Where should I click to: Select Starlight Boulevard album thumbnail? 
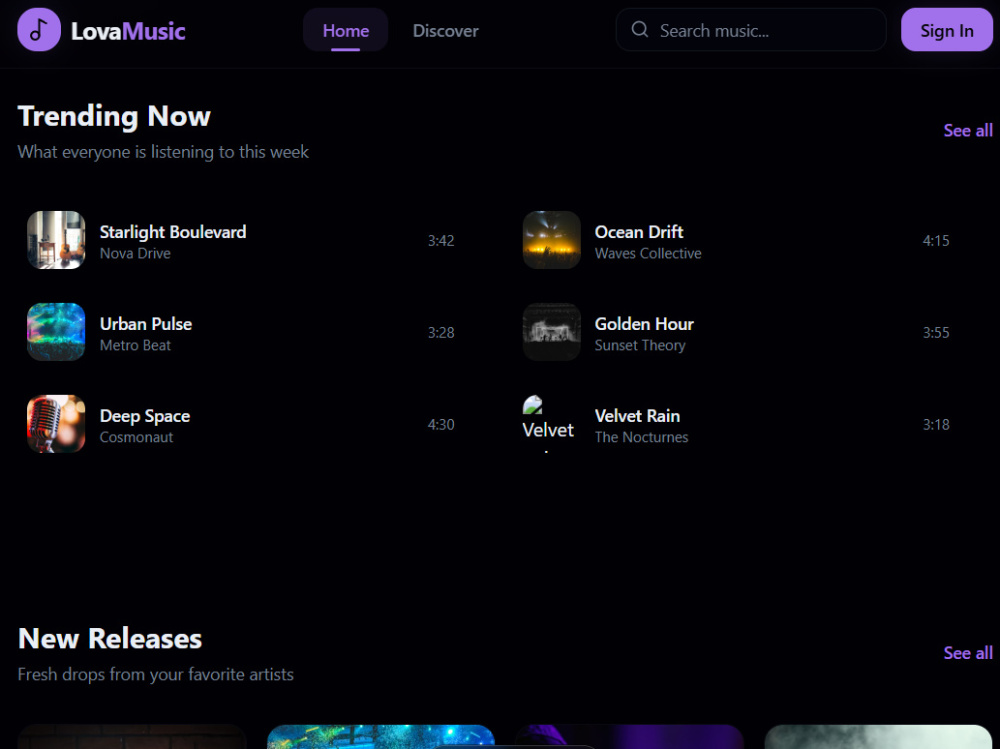point(56,240)
